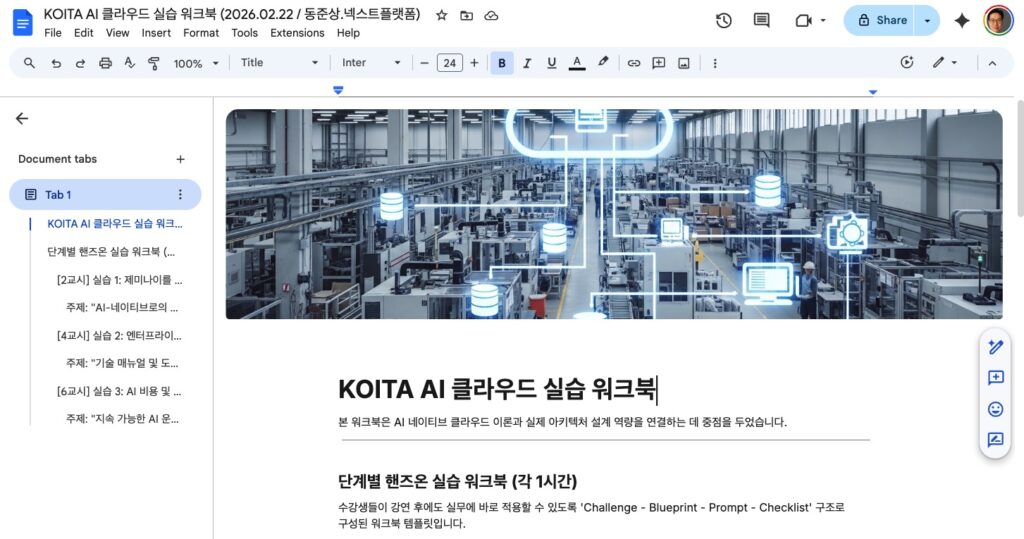This screenshot has width=1024, height=539.
Task: Jump to [2교시] 실습 1 outline item
Action: click(x=120, y=280)
